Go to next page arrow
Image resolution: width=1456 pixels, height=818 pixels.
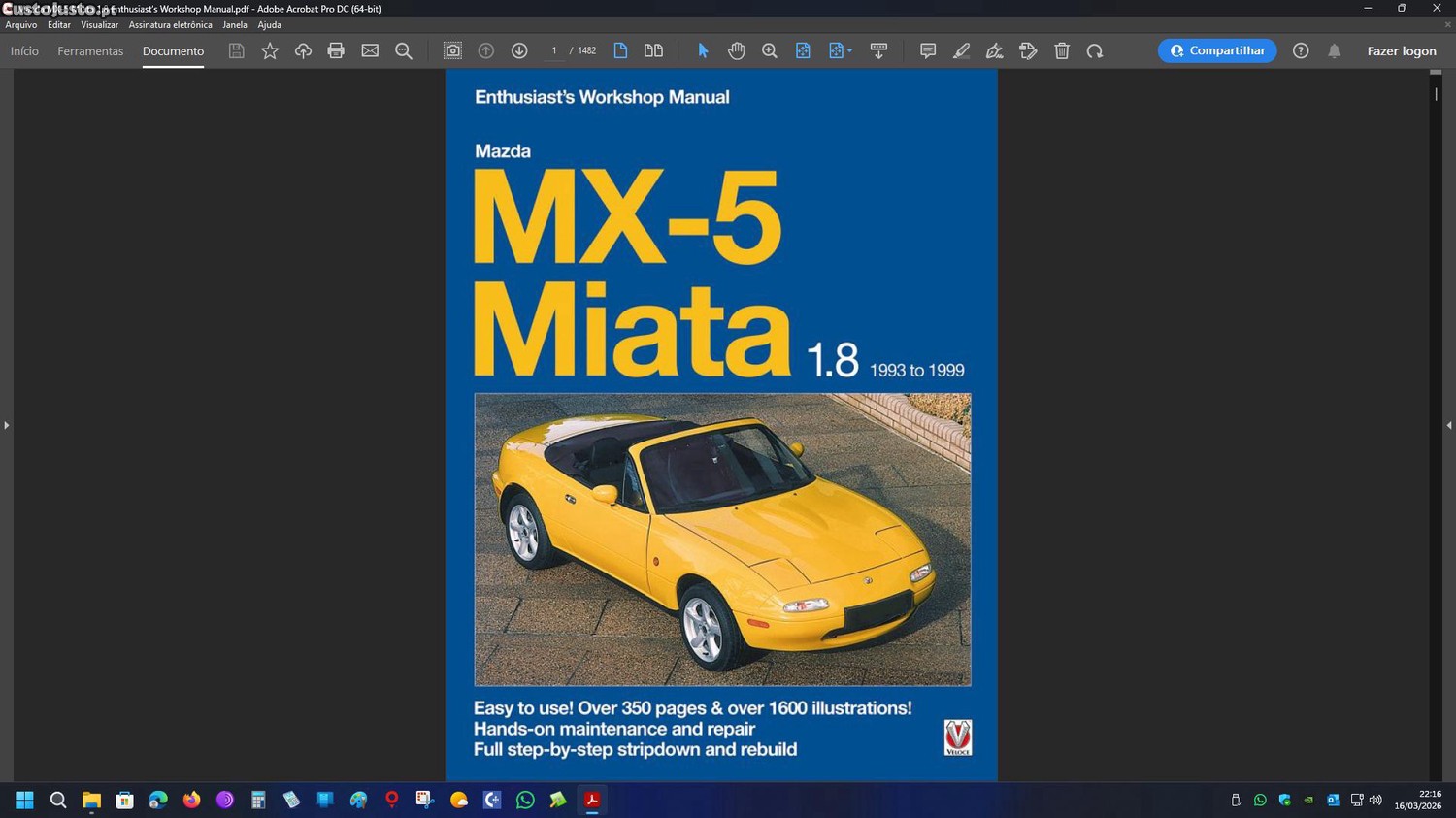click(519, 50)
